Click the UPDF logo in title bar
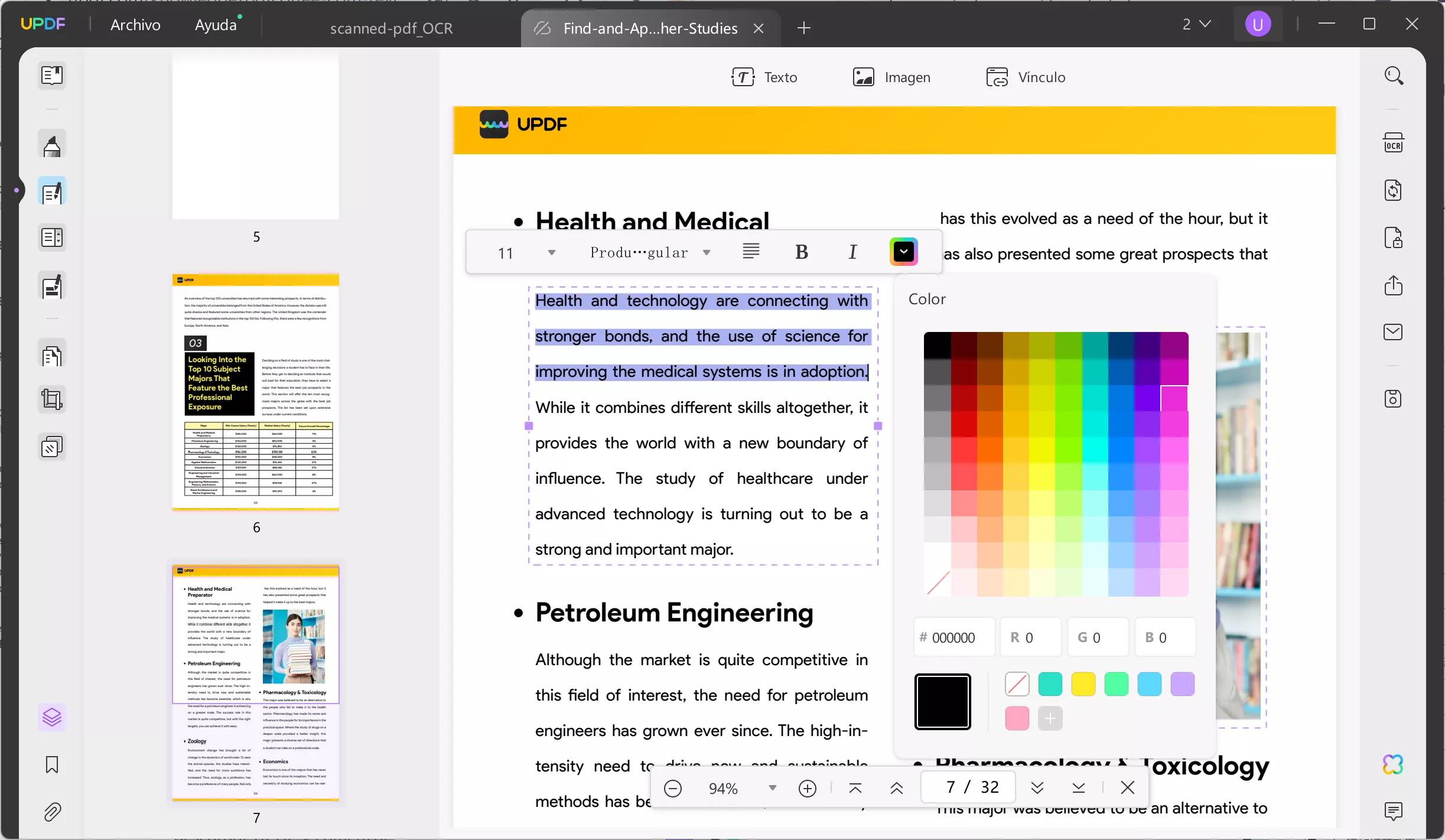This screenshot has height=840, width=1445. 43,24
